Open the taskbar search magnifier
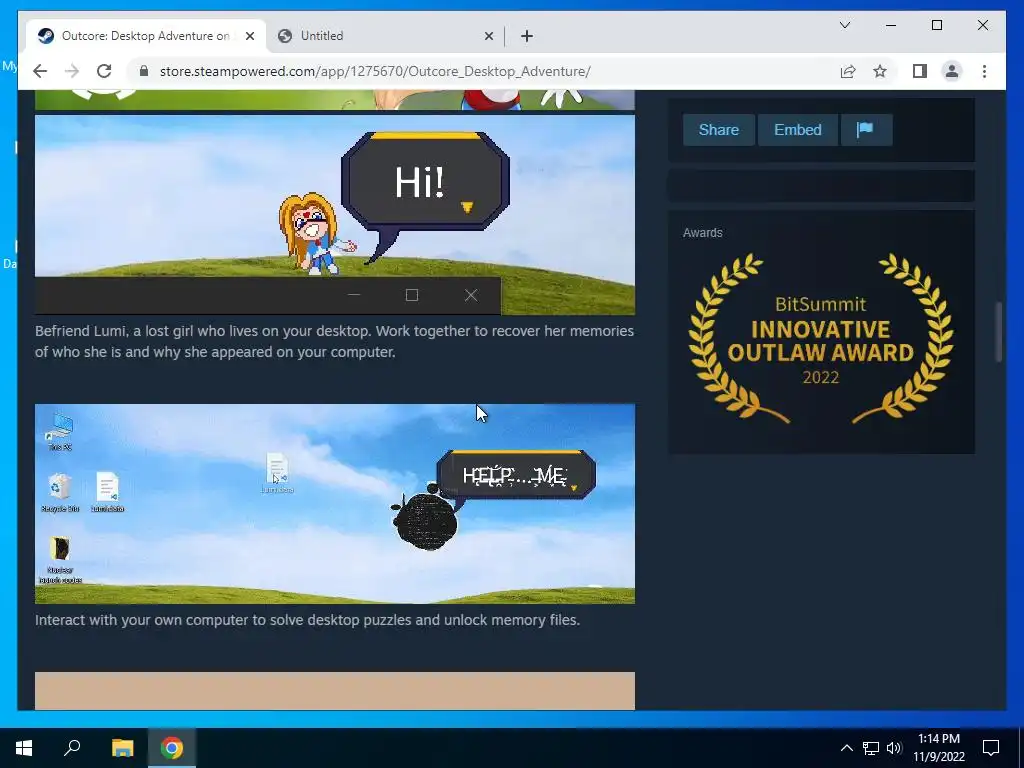The height and width of the screenshot is (768, 1024). pos(72,748)
